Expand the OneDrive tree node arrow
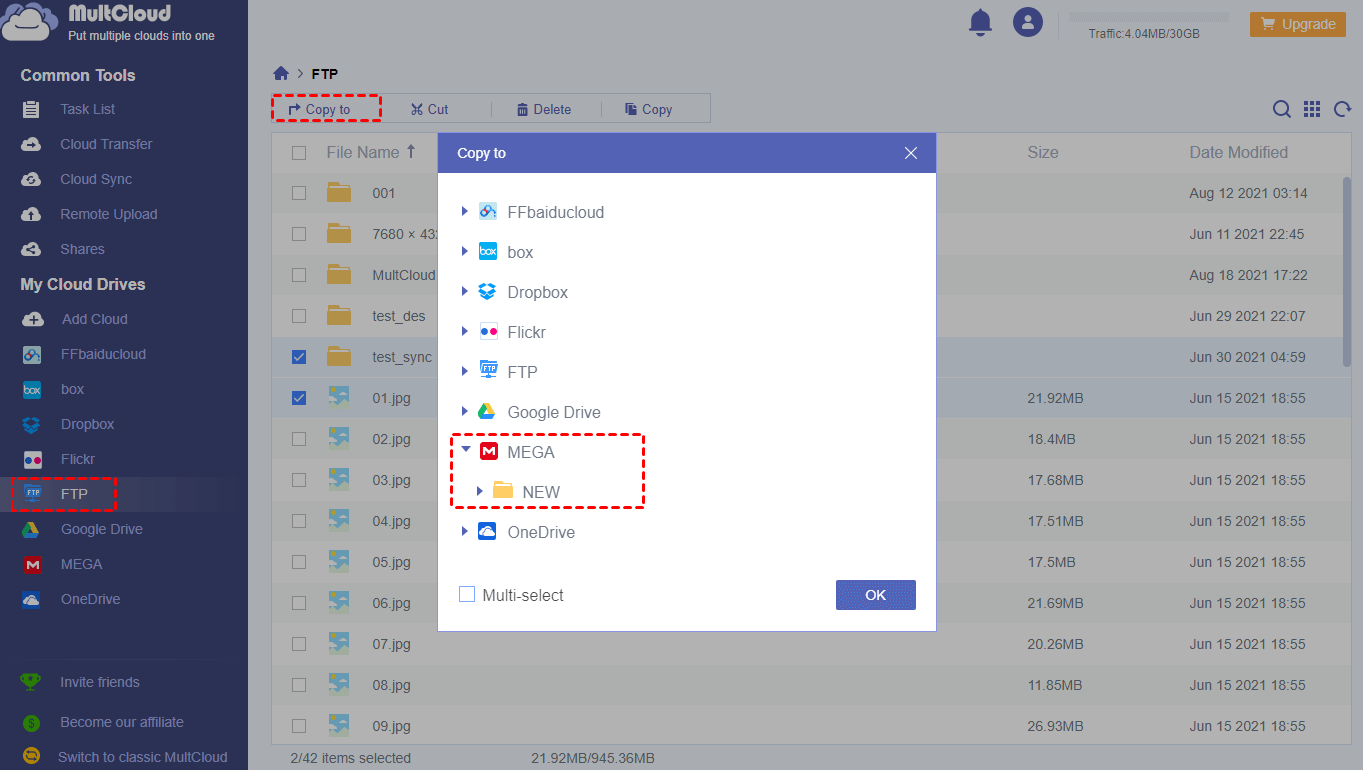This screenshot has width=1363, height=770. [x=464, y=531]
